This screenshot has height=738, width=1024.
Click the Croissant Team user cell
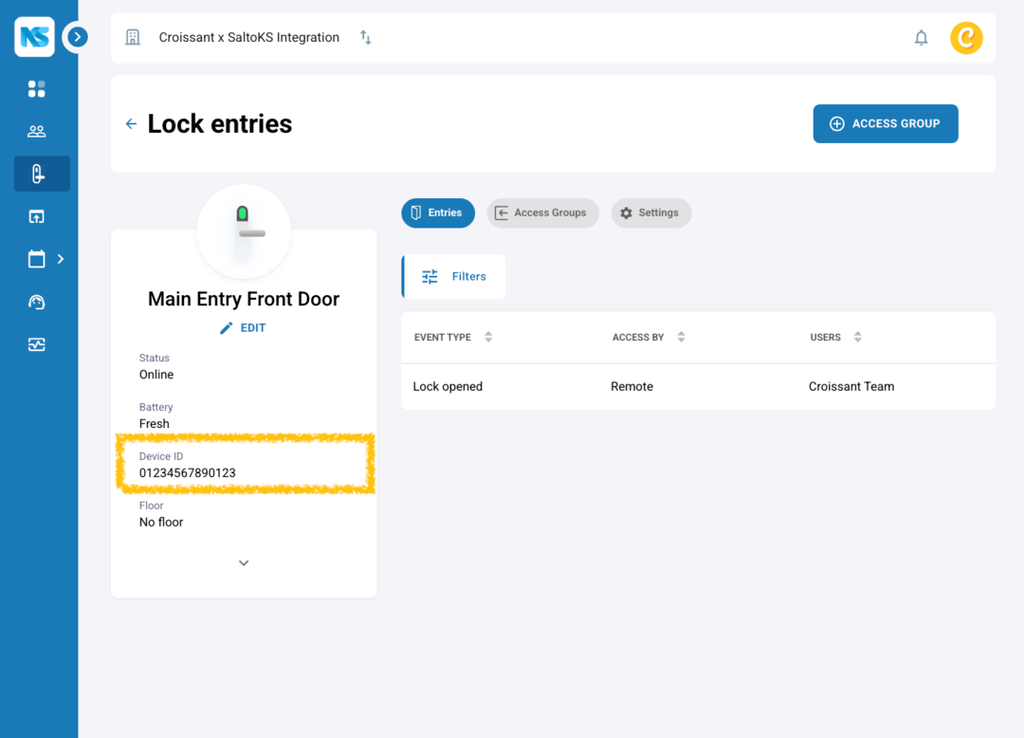(852, 387)
